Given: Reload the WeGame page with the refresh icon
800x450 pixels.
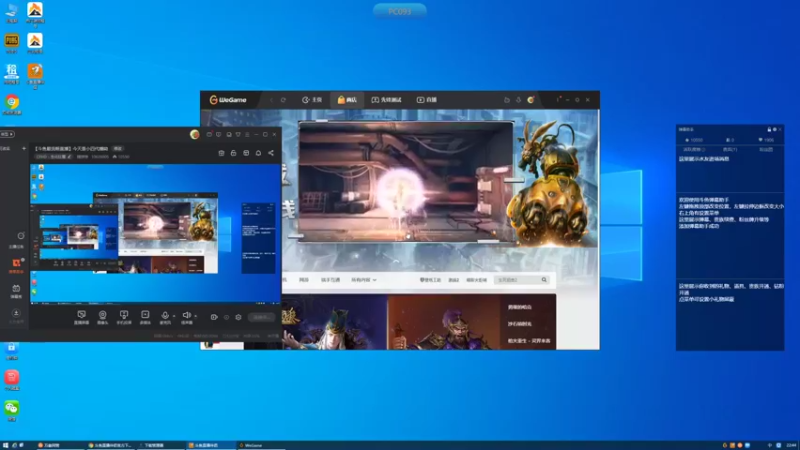Looking at the screenshot, I should coord(283,100).
